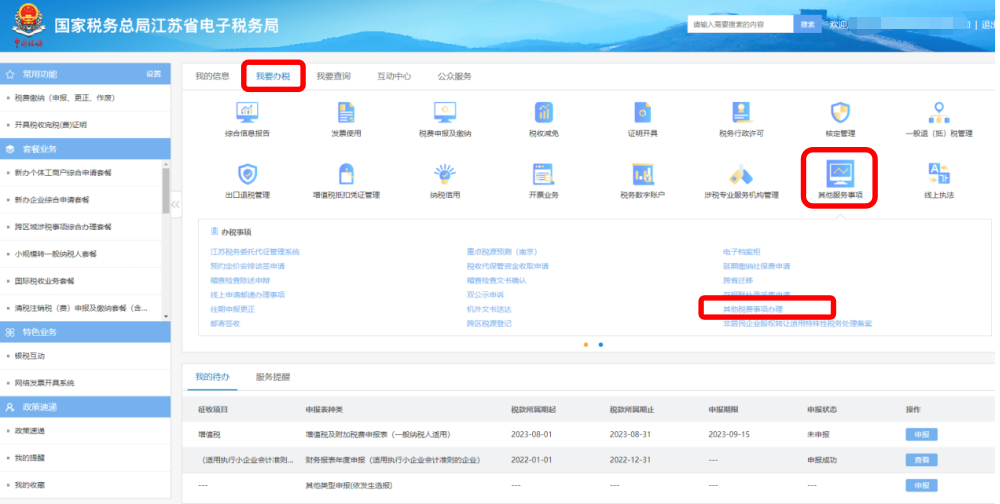1000x504 pixels.
Task: Open 税费缴纳(申报、更正、作废) in sidebar
Action: point(64,98)
